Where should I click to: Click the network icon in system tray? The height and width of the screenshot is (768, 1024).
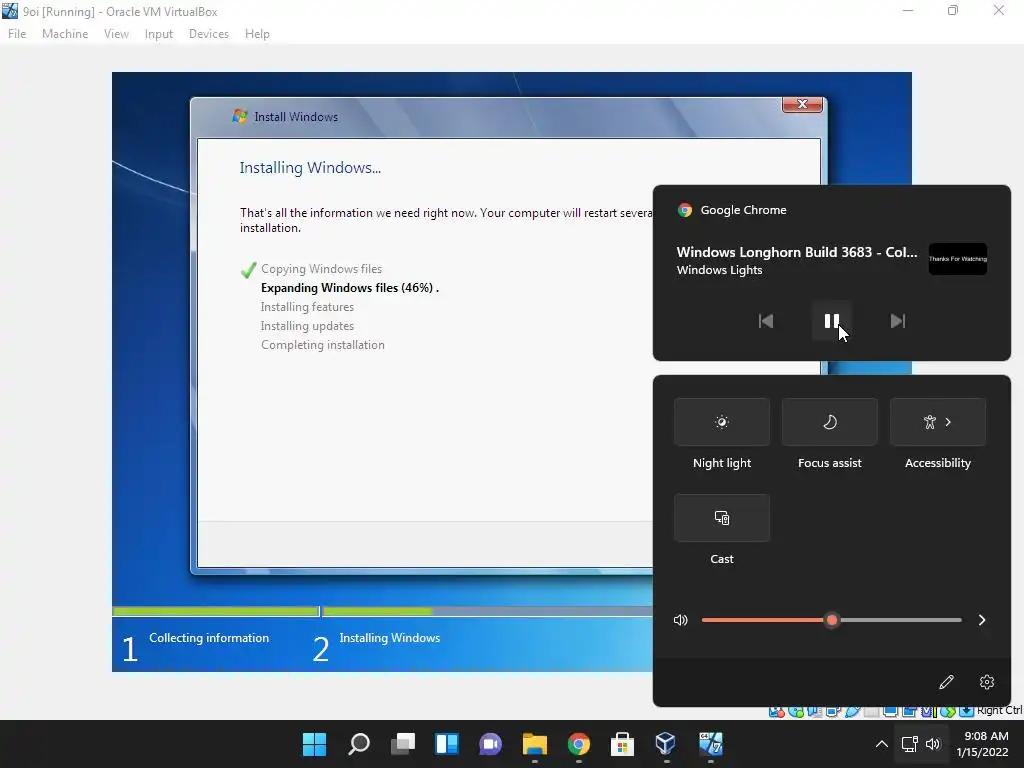click(909, 744)
